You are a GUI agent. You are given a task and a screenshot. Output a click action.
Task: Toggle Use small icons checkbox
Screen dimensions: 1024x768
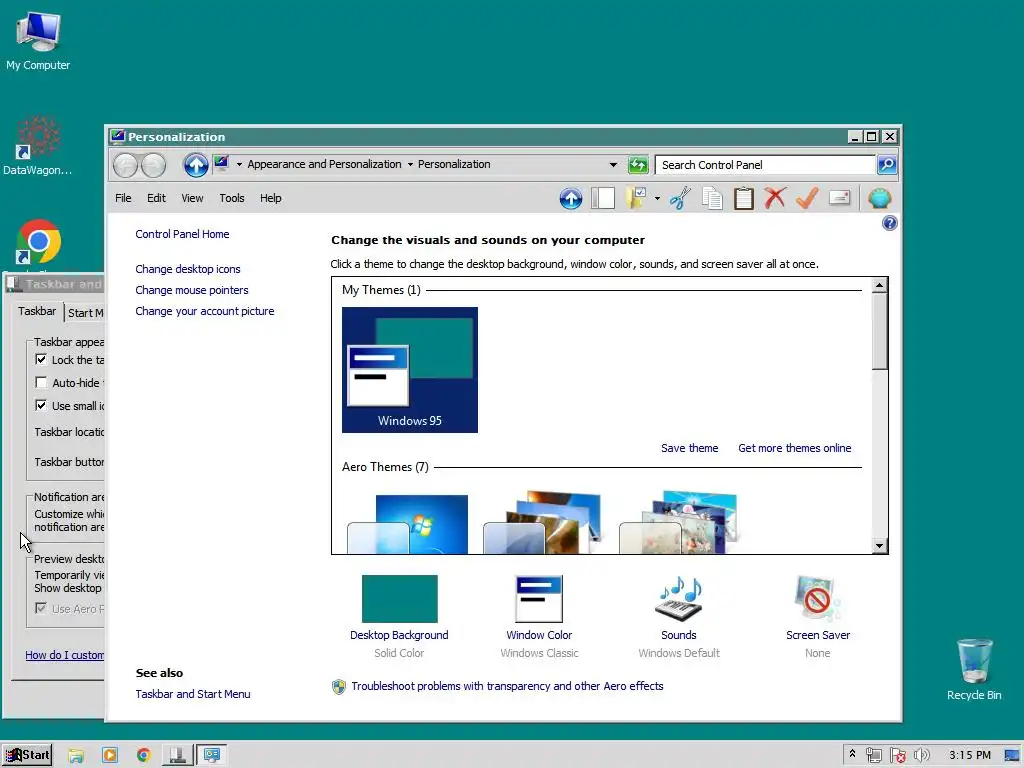pyautogui.click(x=40, y=405)
